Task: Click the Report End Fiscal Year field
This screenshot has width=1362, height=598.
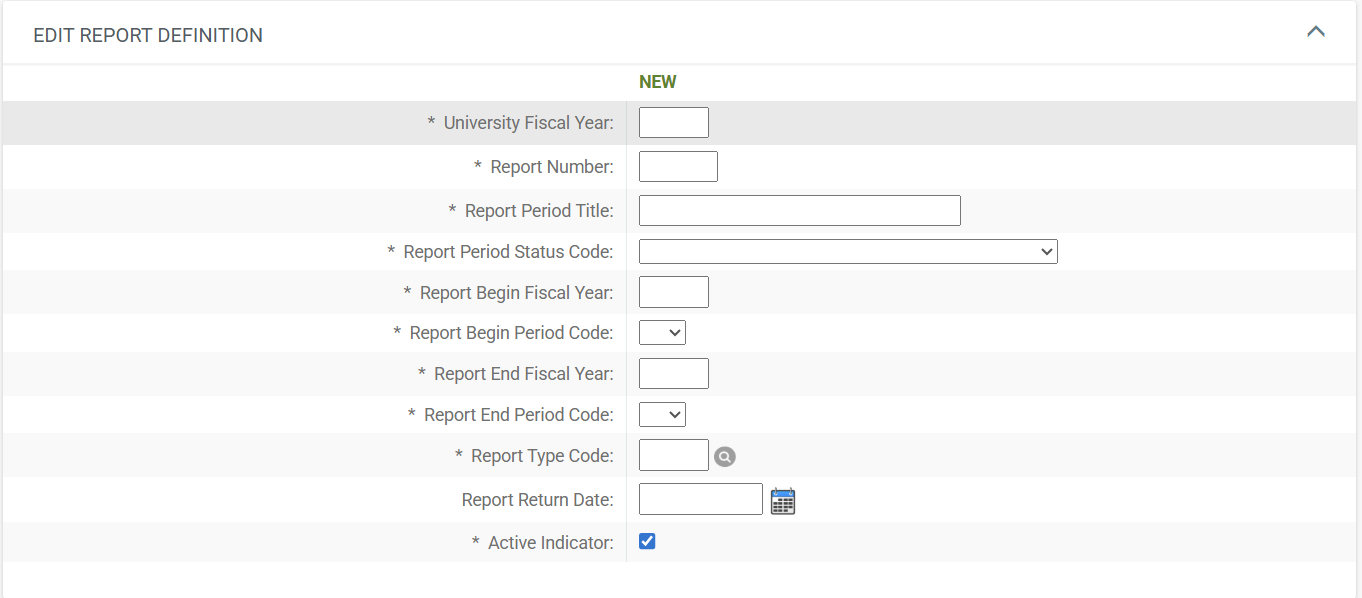Action: click(x=673, y=373)
